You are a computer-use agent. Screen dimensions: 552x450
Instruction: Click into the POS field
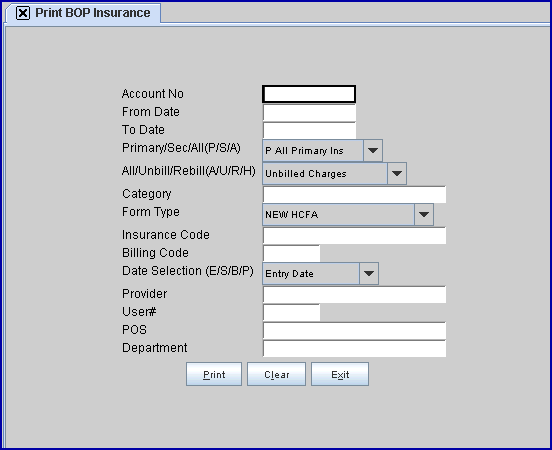tap(354, 331)
